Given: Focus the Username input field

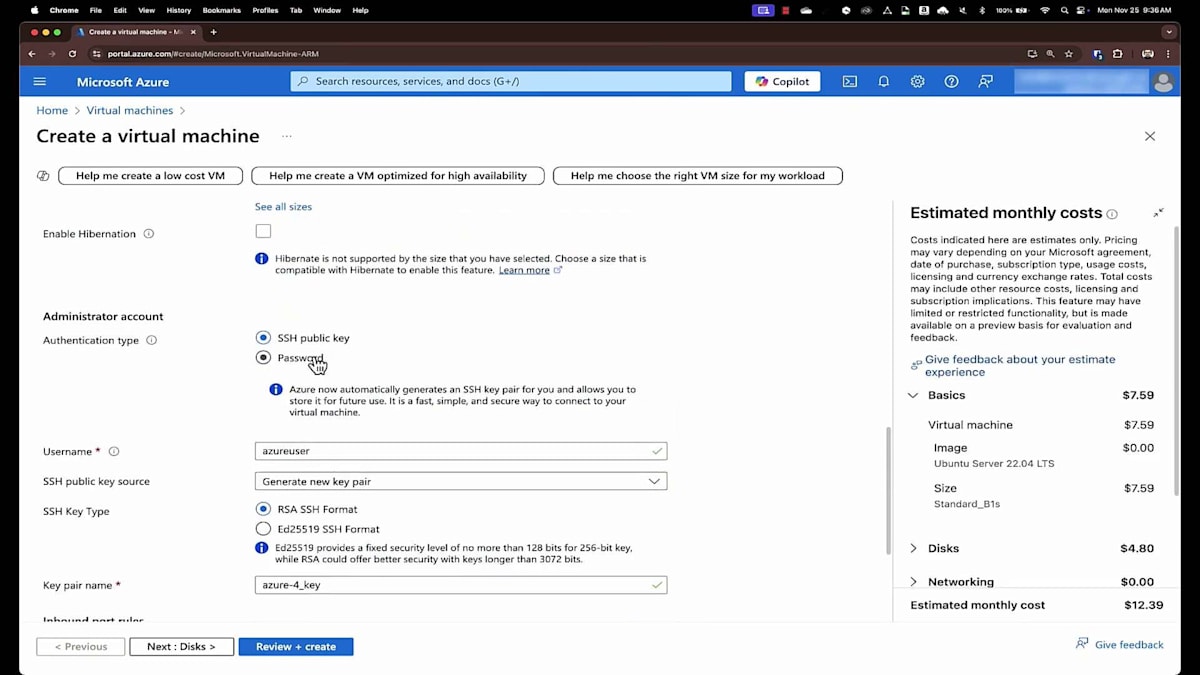Looking at the screenshot, I should tap(461, 451).
